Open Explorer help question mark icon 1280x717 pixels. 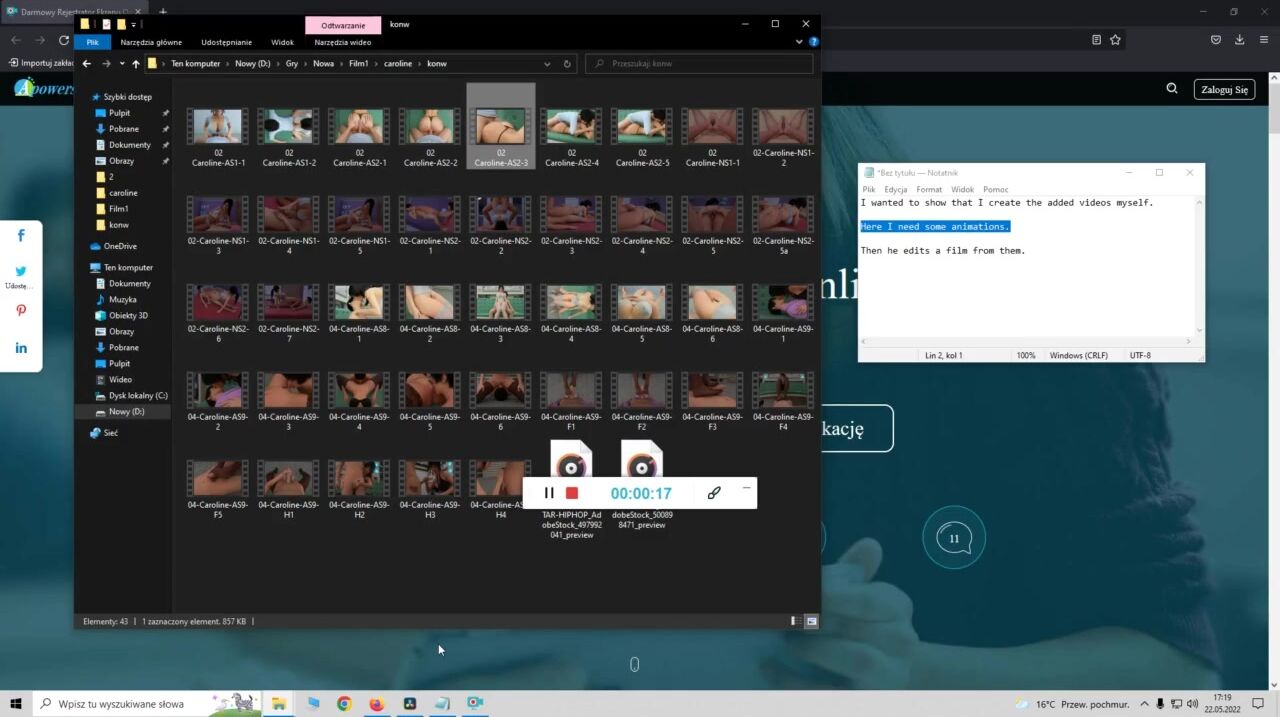pyautogui.click(x=814, y=42)
